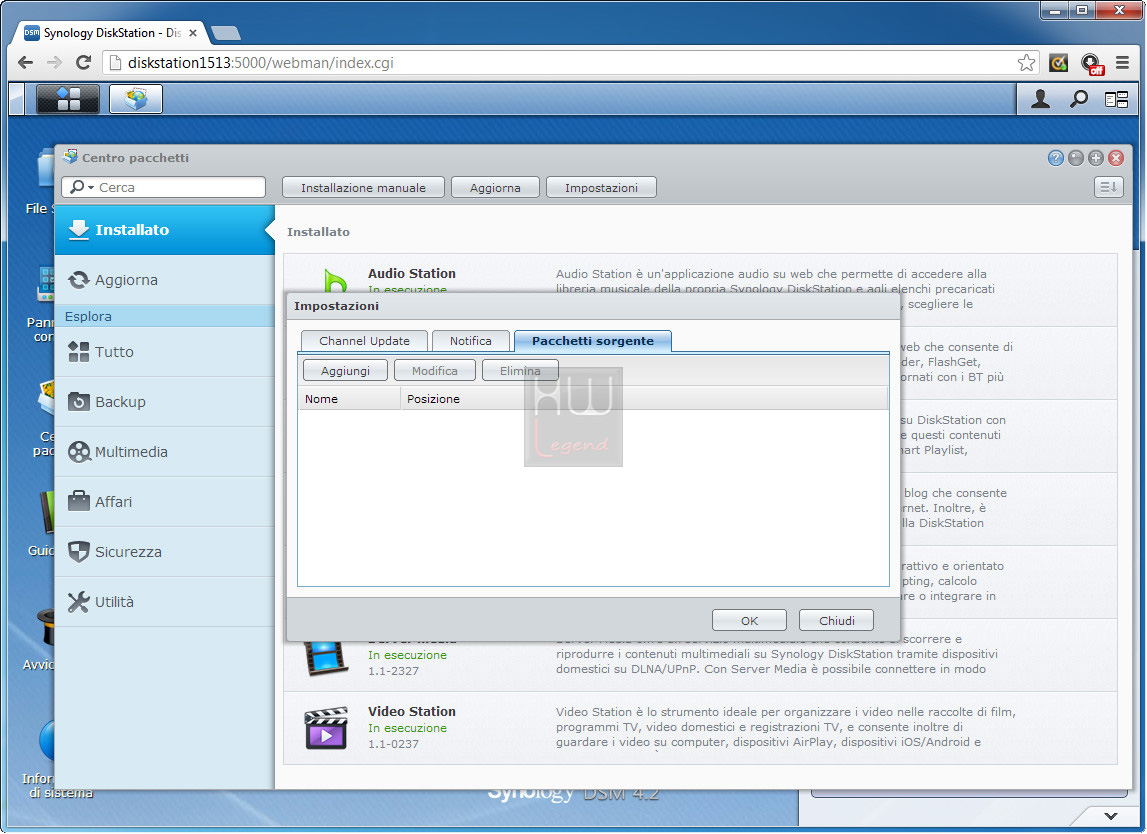Switch to the Channel Update tab
This screenshot has height=834, width=1147.
tap(364, 341)
